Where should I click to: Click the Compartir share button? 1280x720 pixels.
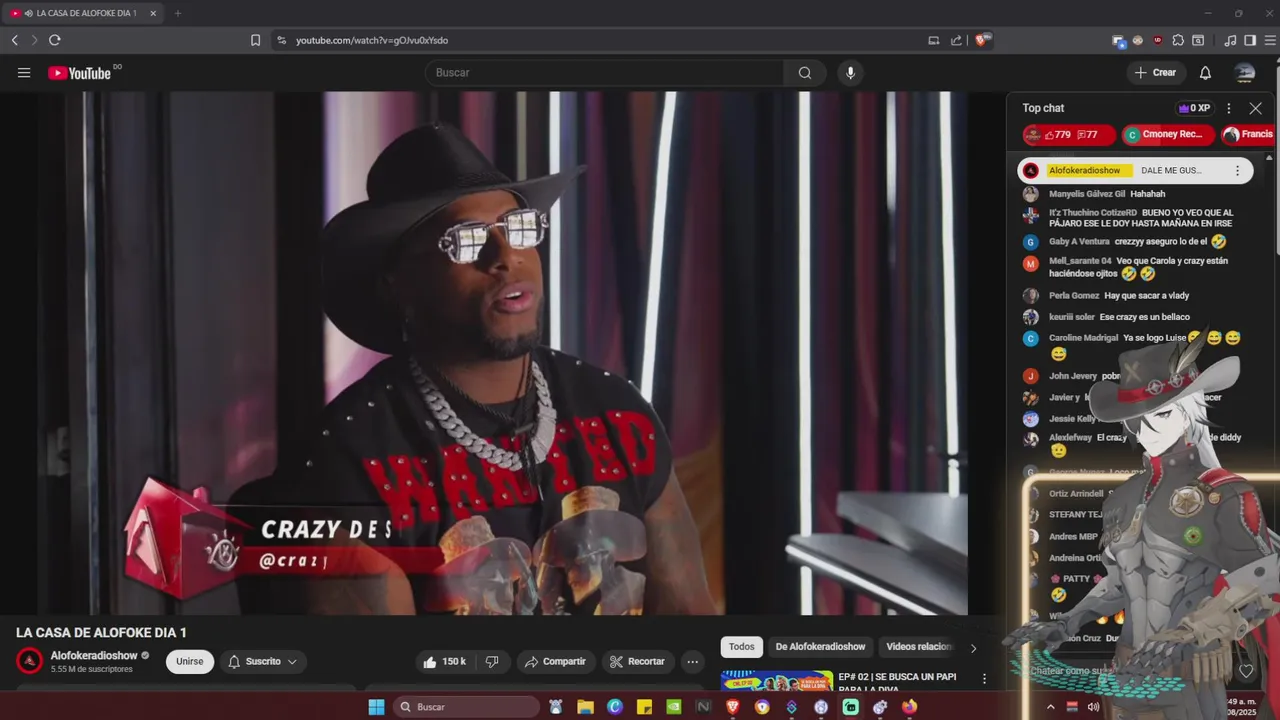[555, 662]
